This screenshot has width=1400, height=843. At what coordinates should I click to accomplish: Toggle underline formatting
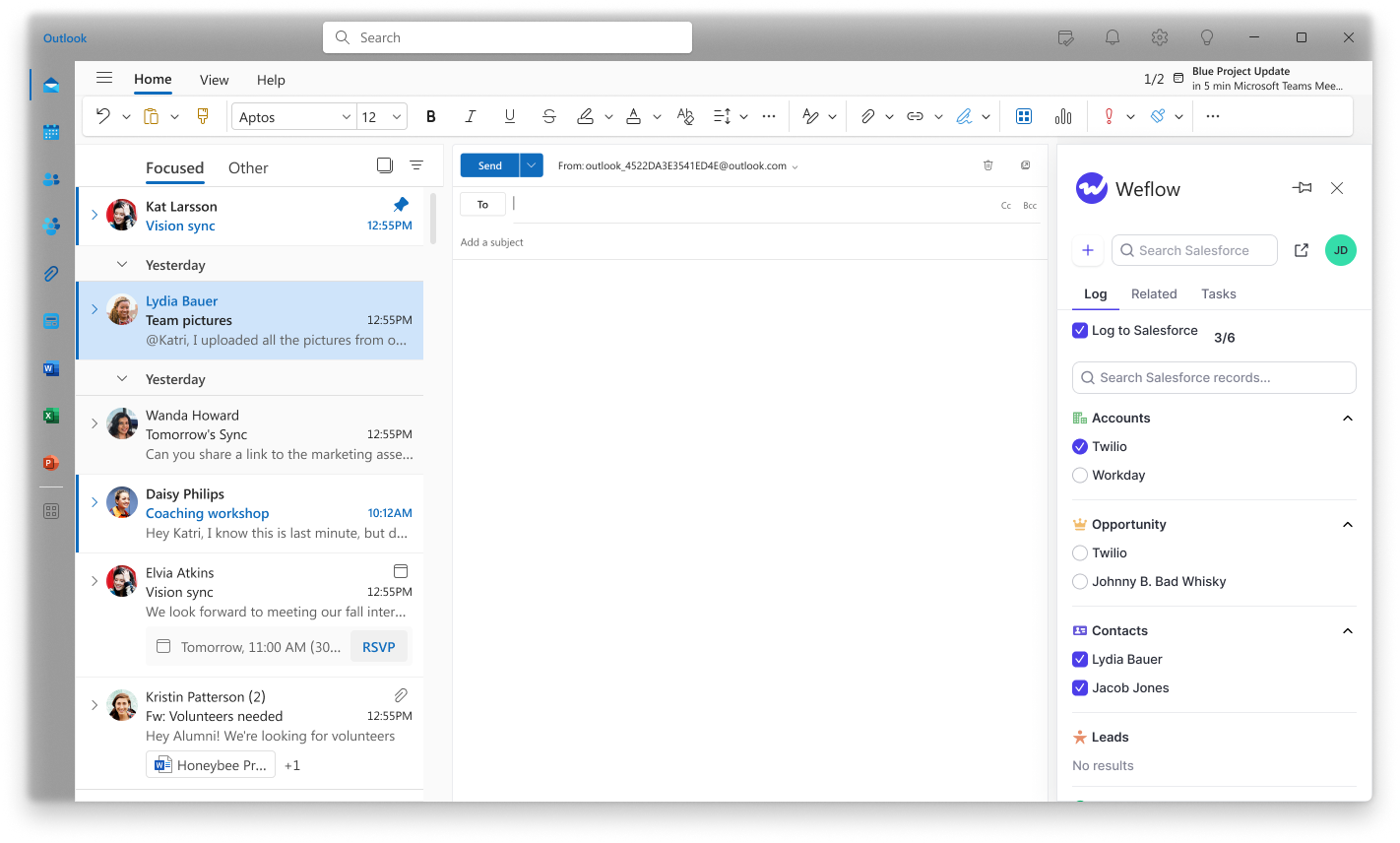click(510, 116)
